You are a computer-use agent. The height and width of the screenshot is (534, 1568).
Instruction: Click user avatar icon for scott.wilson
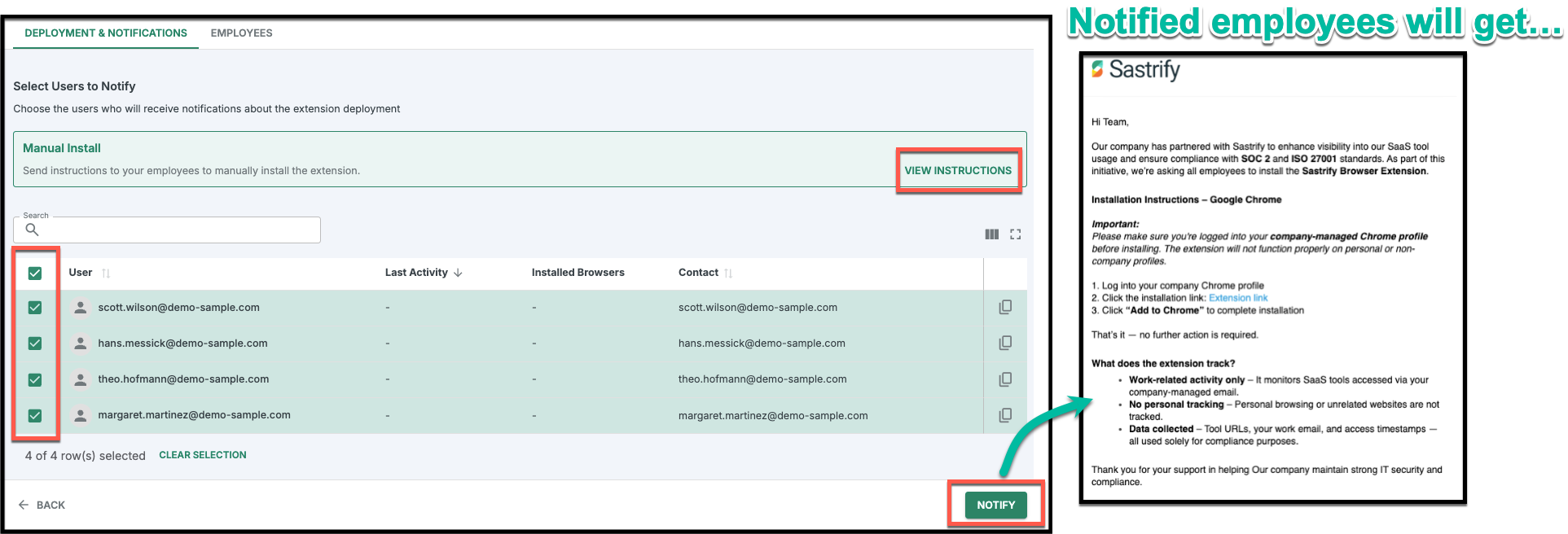pyautogui.click(x=80, y=307)
